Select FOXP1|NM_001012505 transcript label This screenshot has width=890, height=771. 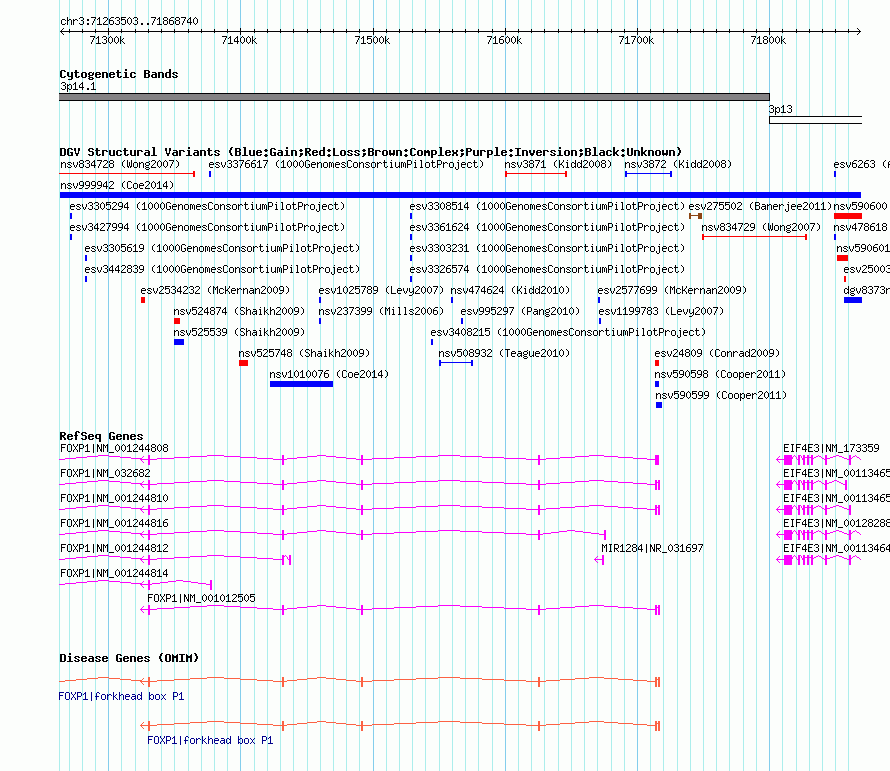(201, 598)
